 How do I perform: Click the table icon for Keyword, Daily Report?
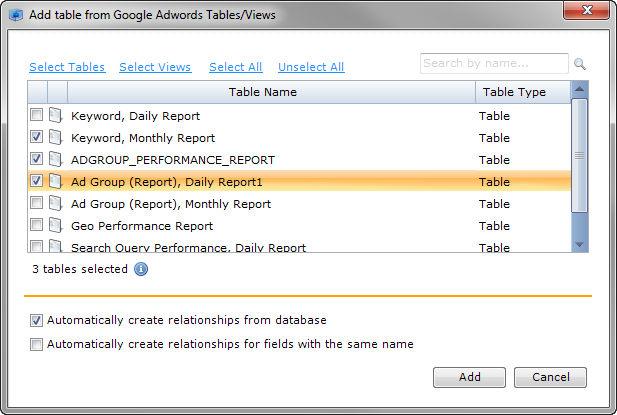point(55,115)
